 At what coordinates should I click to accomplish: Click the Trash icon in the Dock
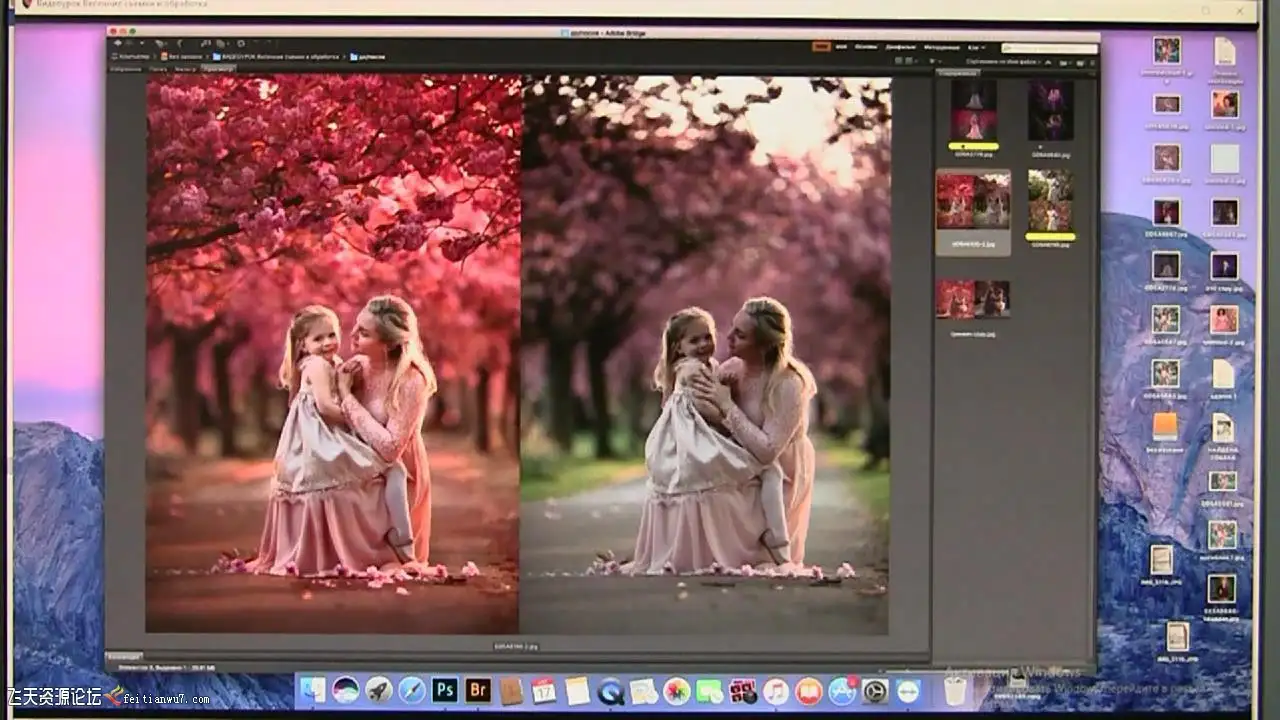pyautogui.click(x=955, y=690)
